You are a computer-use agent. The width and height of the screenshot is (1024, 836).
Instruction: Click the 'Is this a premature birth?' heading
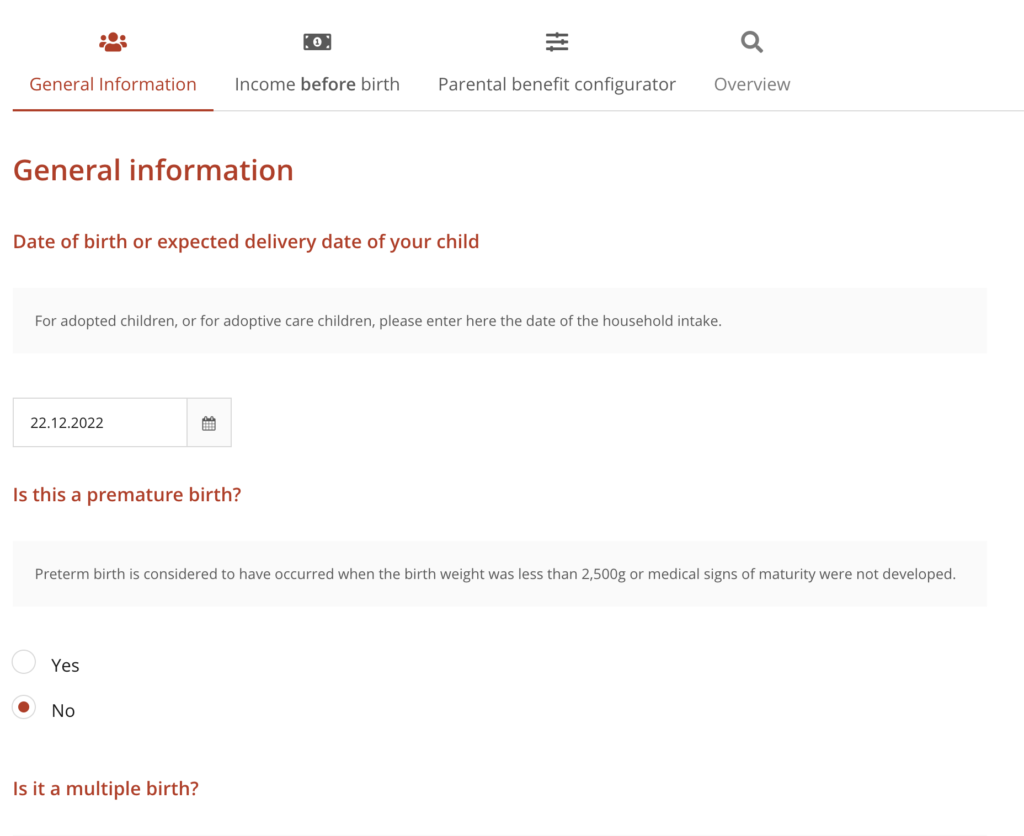[127, 495]
